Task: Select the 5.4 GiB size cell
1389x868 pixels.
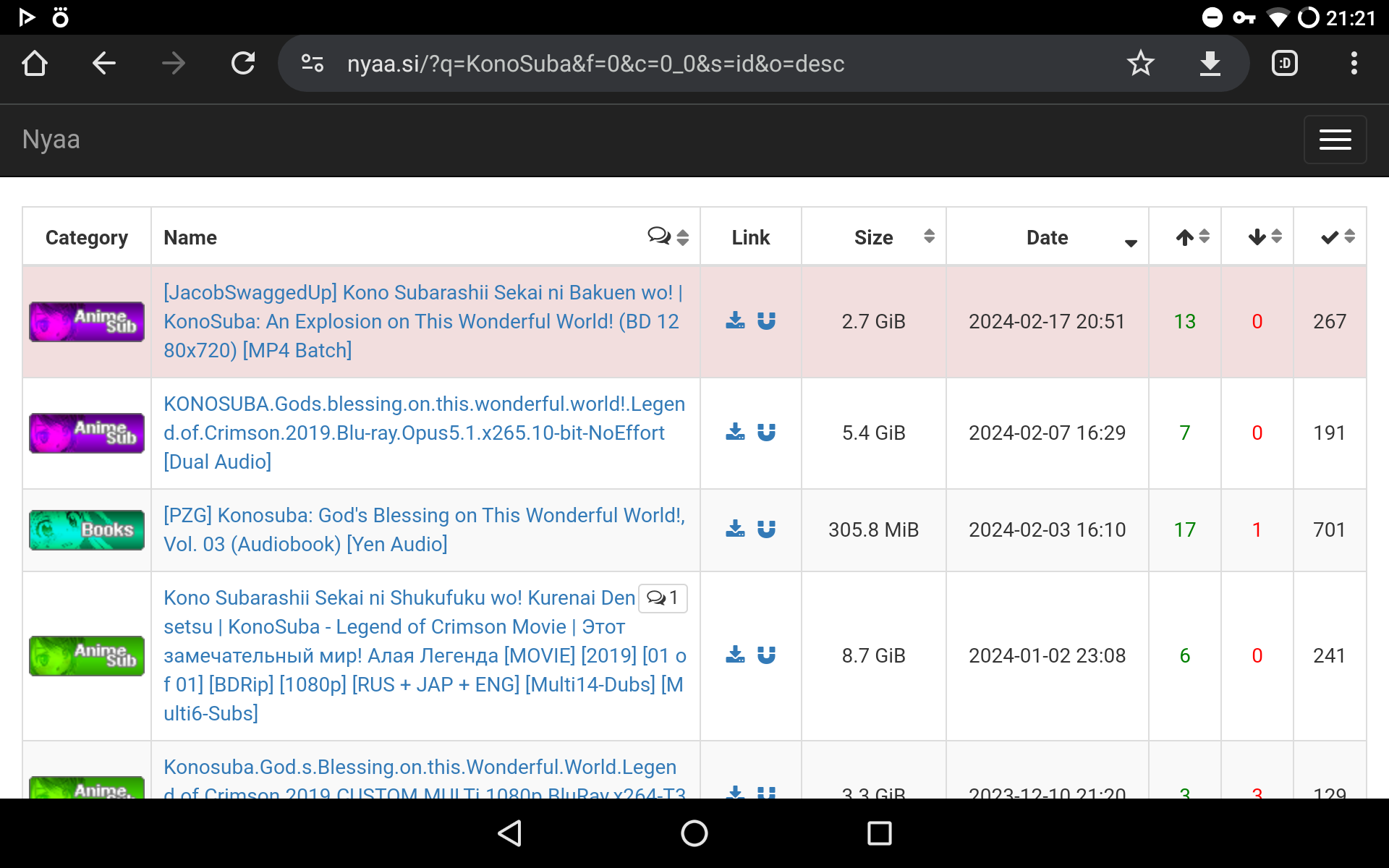Action: [874, 433]
